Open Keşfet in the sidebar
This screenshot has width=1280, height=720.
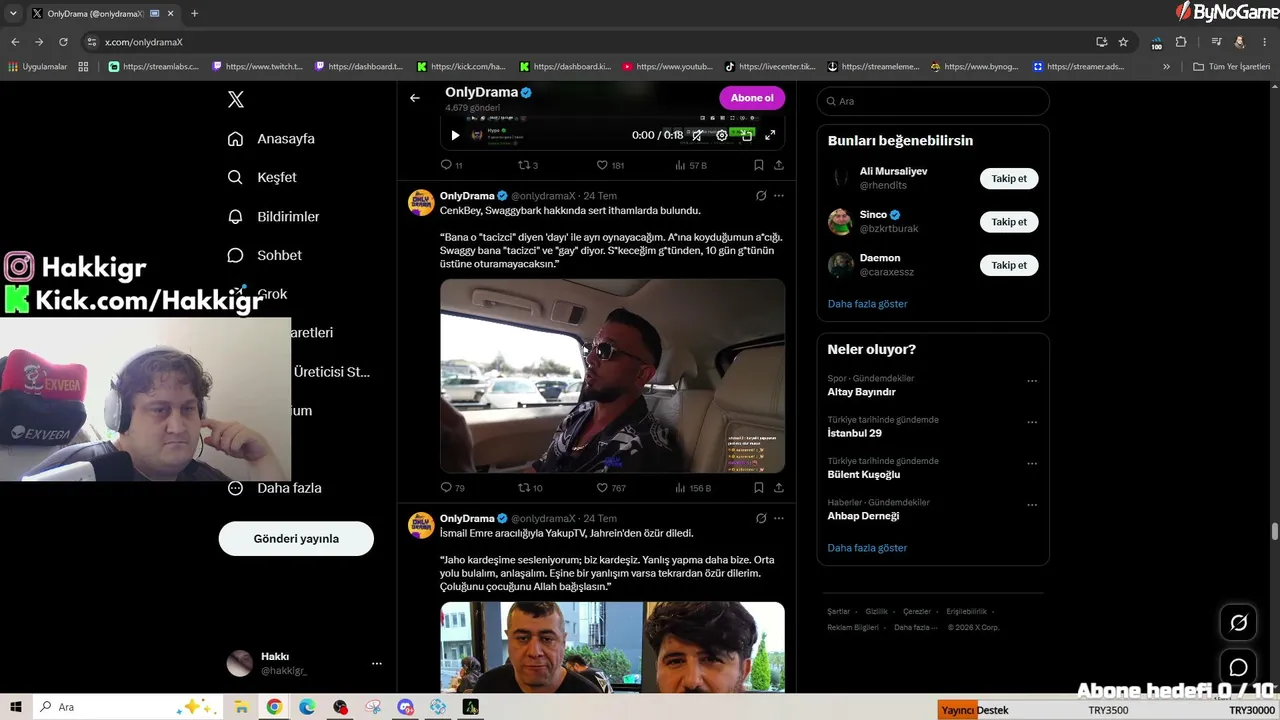pyautogui.click(x=262, y=177)
